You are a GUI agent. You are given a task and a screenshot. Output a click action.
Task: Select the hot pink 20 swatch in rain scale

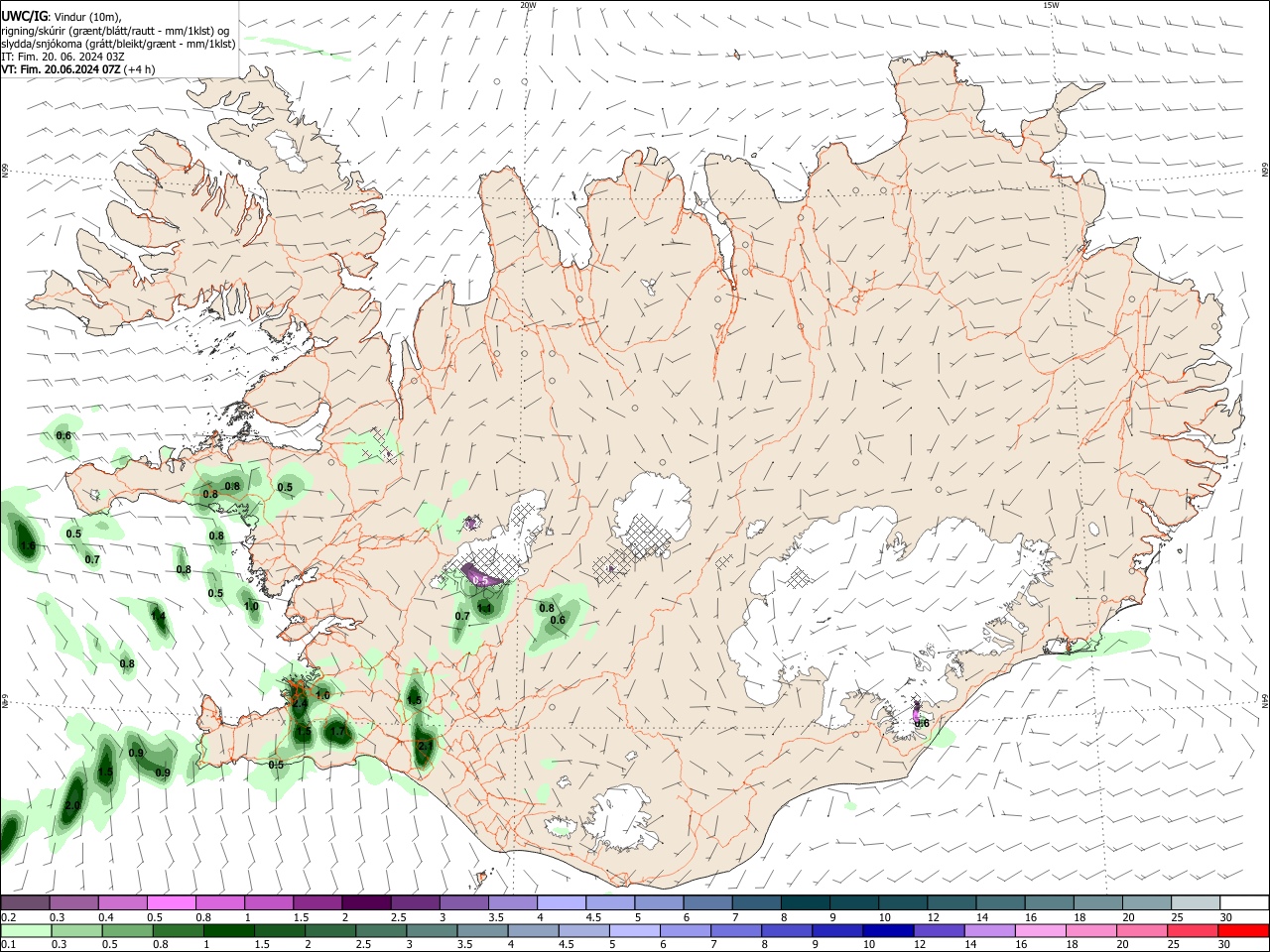[x=1143, y=931]
